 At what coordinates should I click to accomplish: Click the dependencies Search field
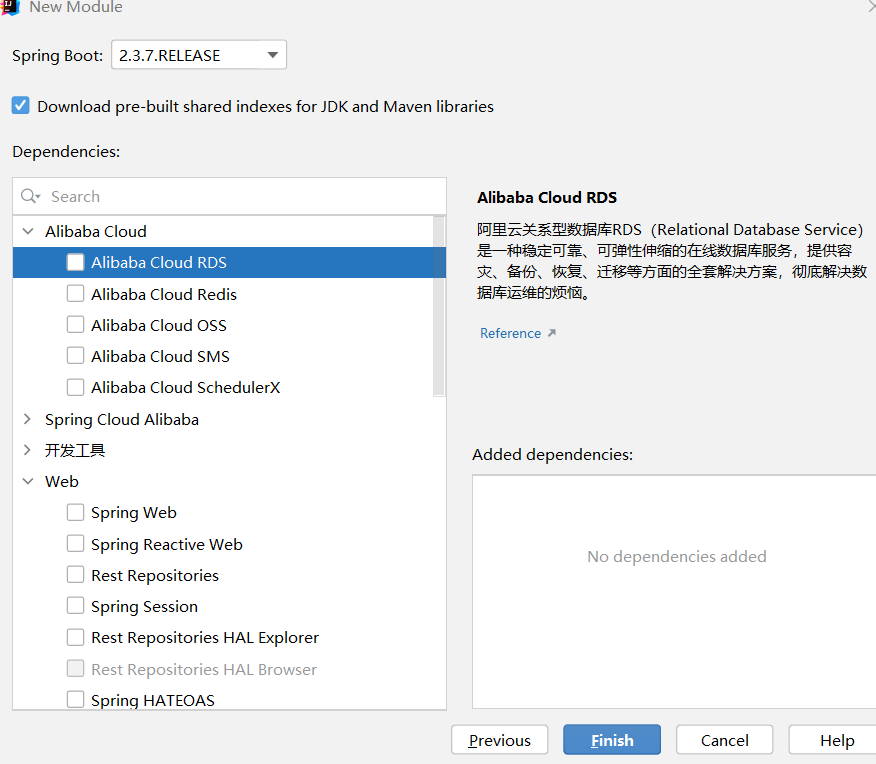coord(229,197)
